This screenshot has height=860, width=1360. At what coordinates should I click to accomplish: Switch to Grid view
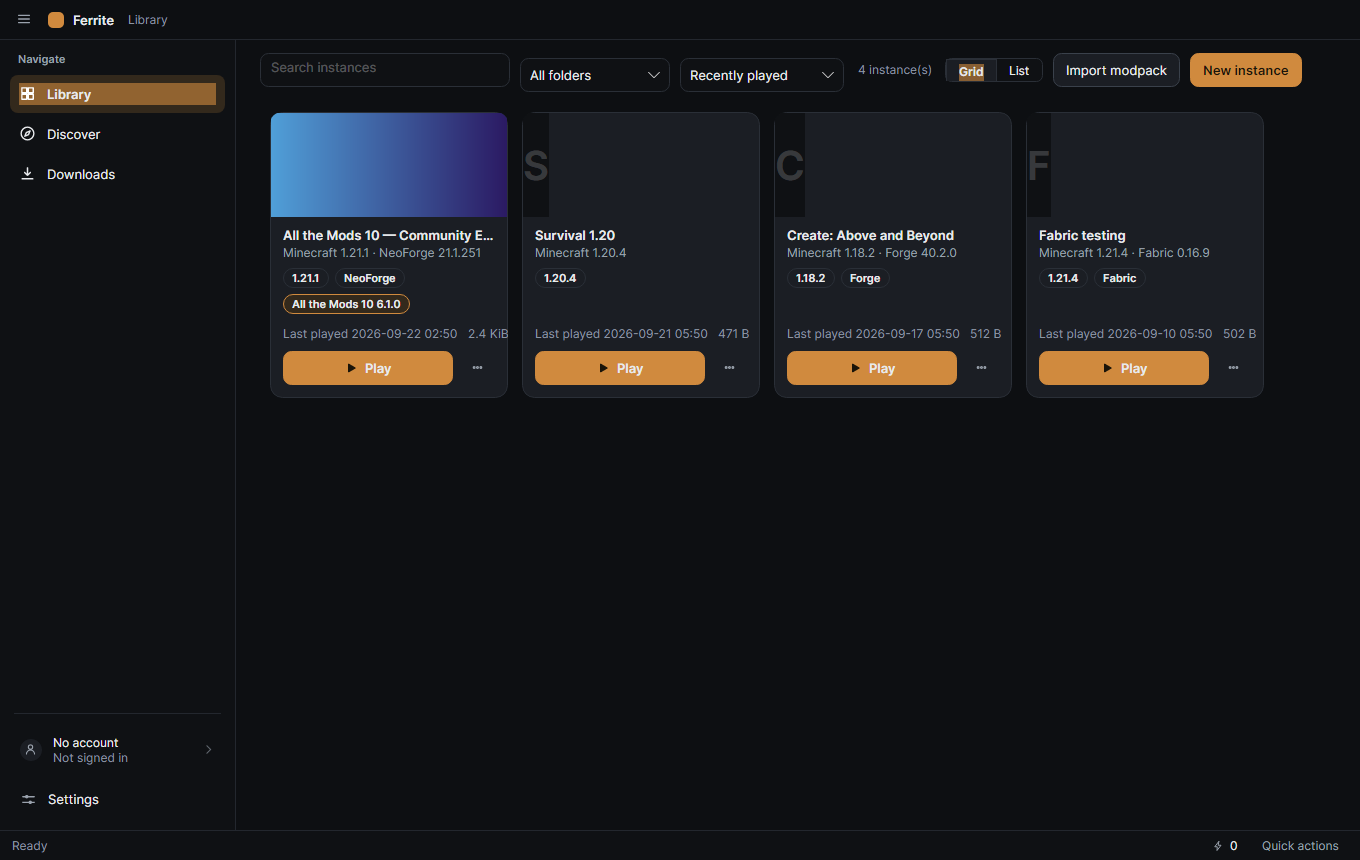[971, 71]
